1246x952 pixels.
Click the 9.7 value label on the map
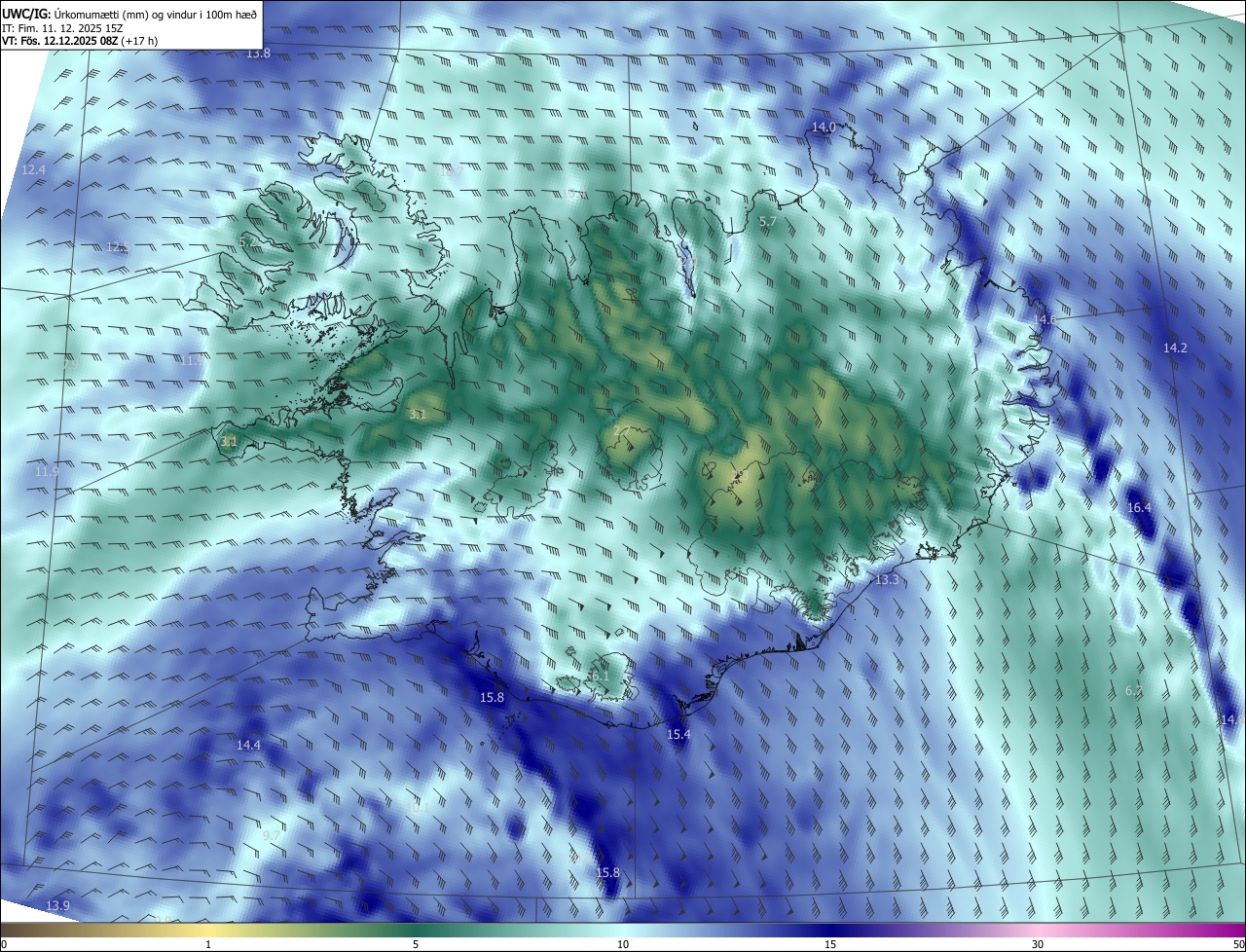tap(272, 836)
